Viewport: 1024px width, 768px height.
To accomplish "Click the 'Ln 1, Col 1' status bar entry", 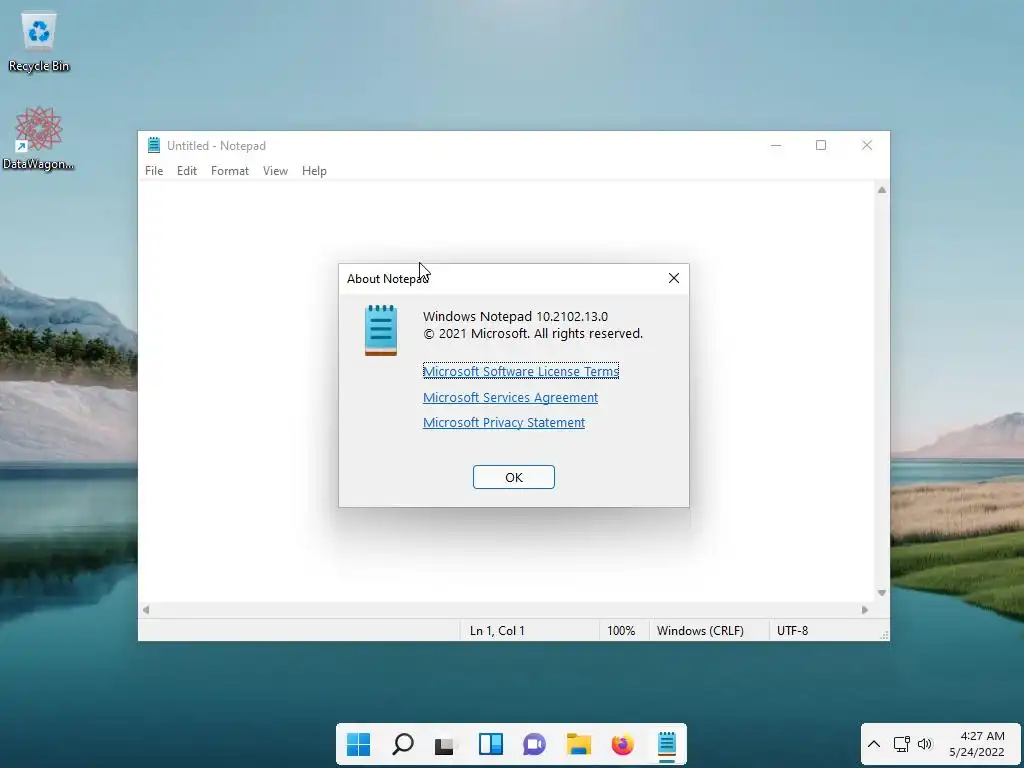I will tap(497, 631).
